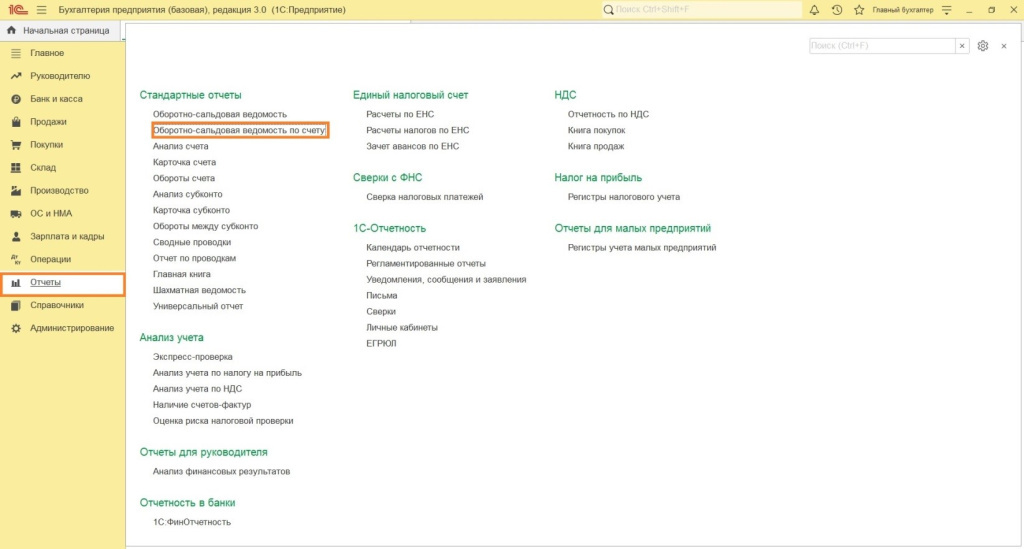Open service settings lines icon in title bar
Image resolution: width=1024 pixels, height=549 pixels.
click(947, 10)
